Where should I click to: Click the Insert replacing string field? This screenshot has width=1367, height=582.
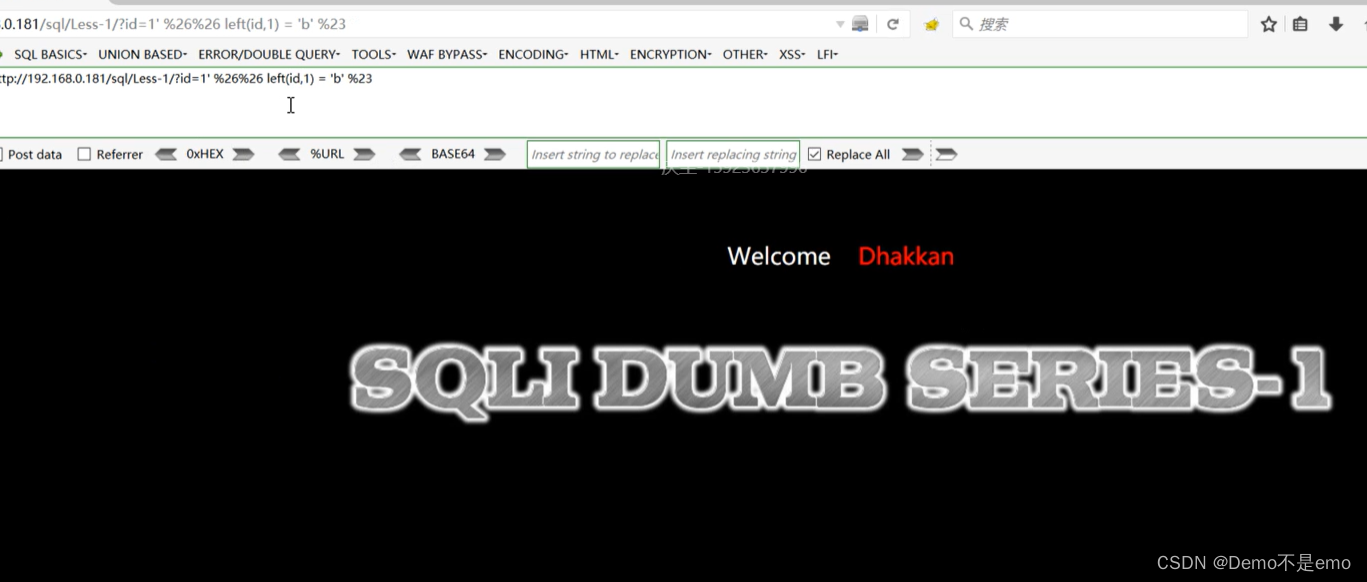[733, 154]
